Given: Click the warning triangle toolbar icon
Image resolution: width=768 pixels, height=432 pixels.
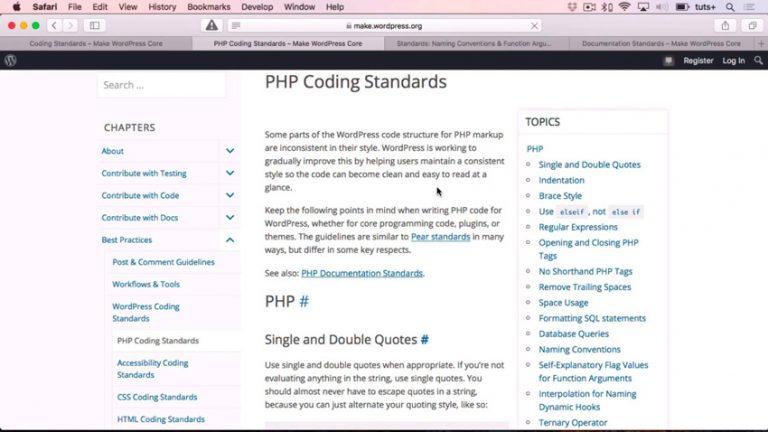Looking at the screenshot, I should tap(212, 25).
